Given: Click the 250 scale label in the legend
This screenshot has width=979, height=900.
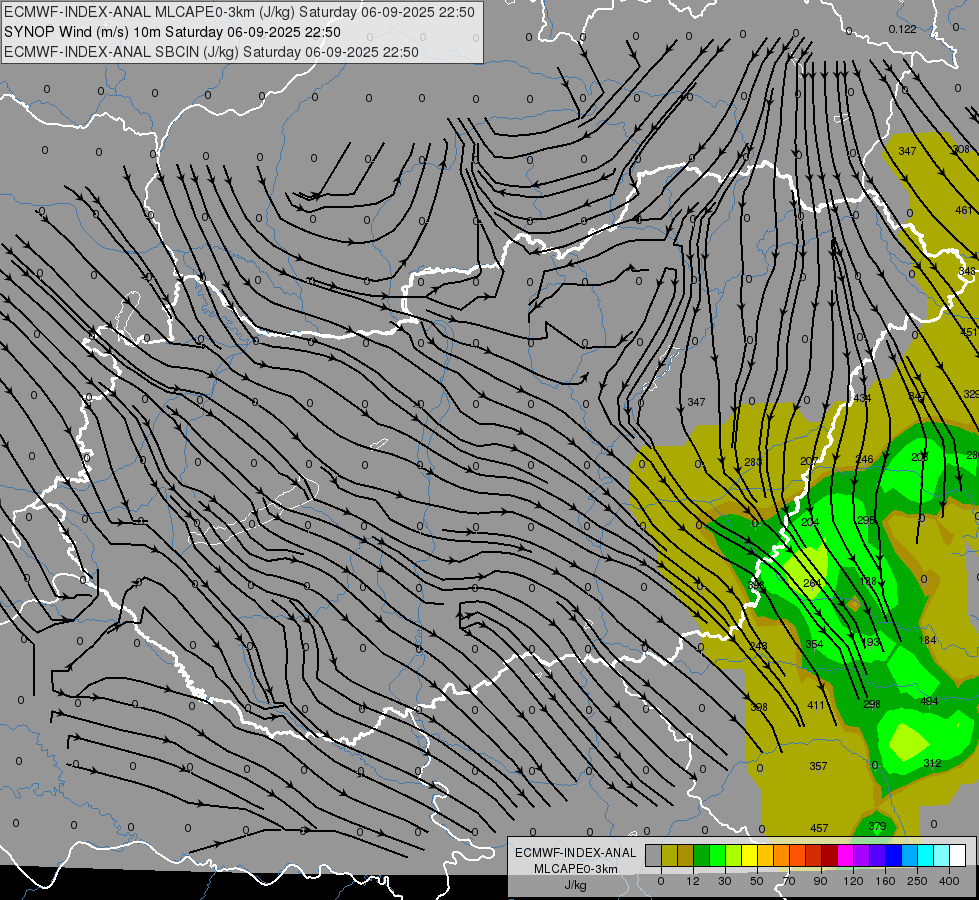Looking at the screenshot, I should click(917, 881).
